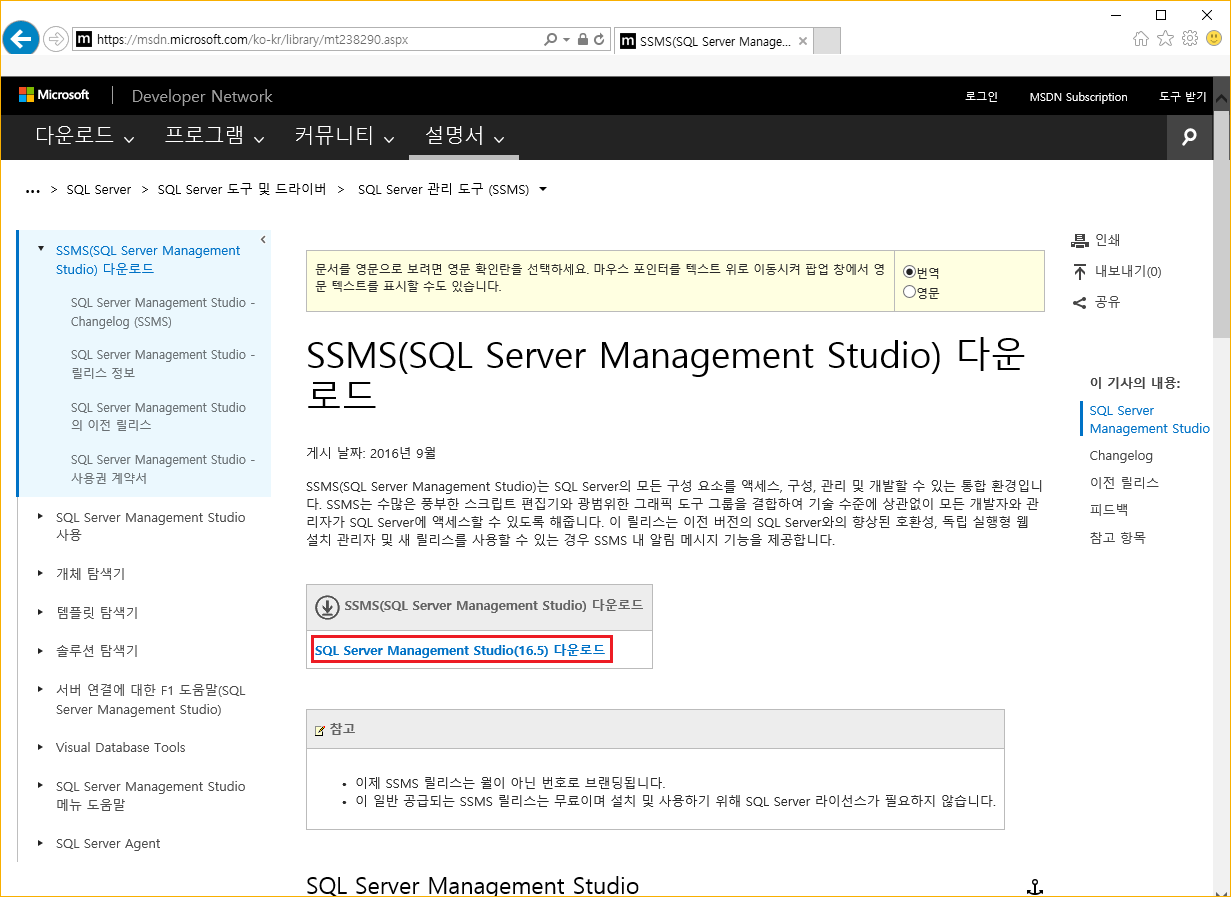Expand the breadcrumb ellipsis
Screen dimensions: 1231x897
click(33, 190)
